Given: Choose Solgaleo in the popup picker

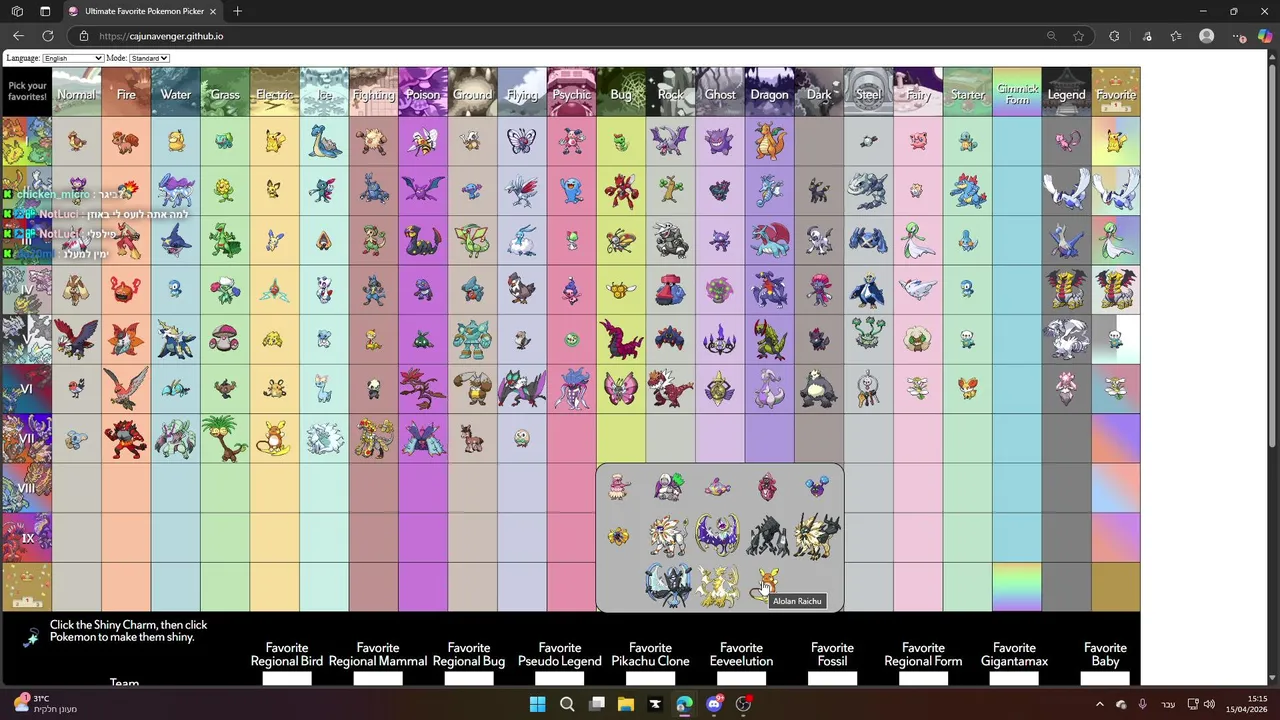Looking at the screenshot, I should tap(668, 537).
